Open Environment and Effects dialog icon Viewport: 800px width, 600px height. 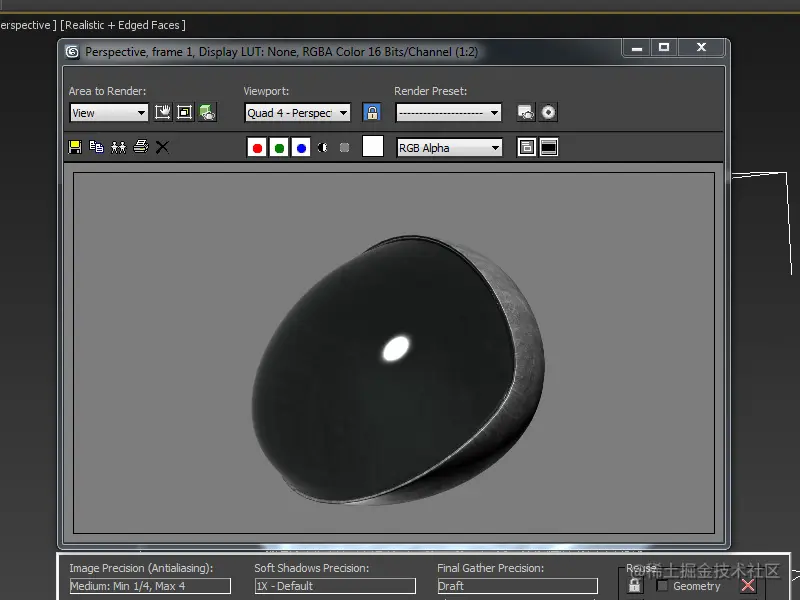[x=548, y=112]
